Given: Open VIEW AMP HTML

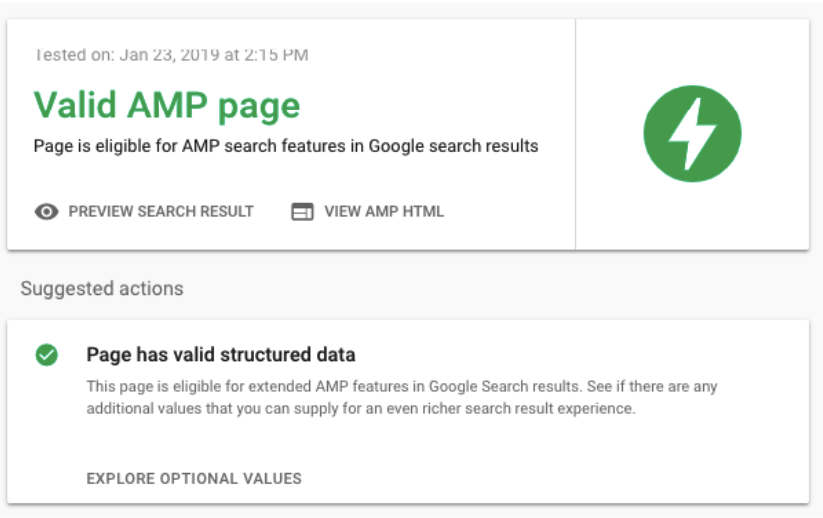Looking at the screenshot, I should tap(384, 212).
